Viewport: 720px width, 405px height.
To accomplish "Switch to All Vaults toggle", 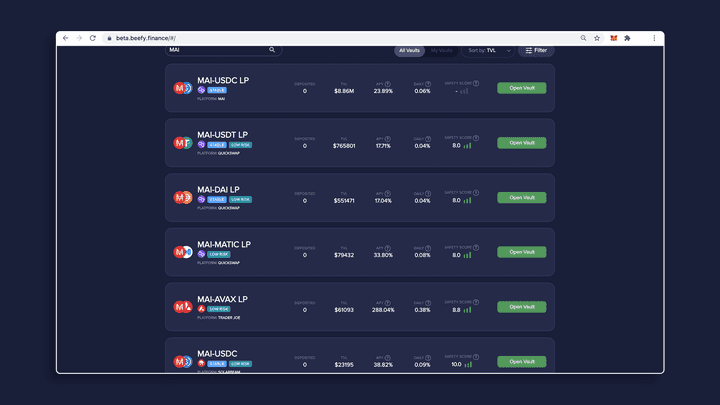I will [409, 50].
